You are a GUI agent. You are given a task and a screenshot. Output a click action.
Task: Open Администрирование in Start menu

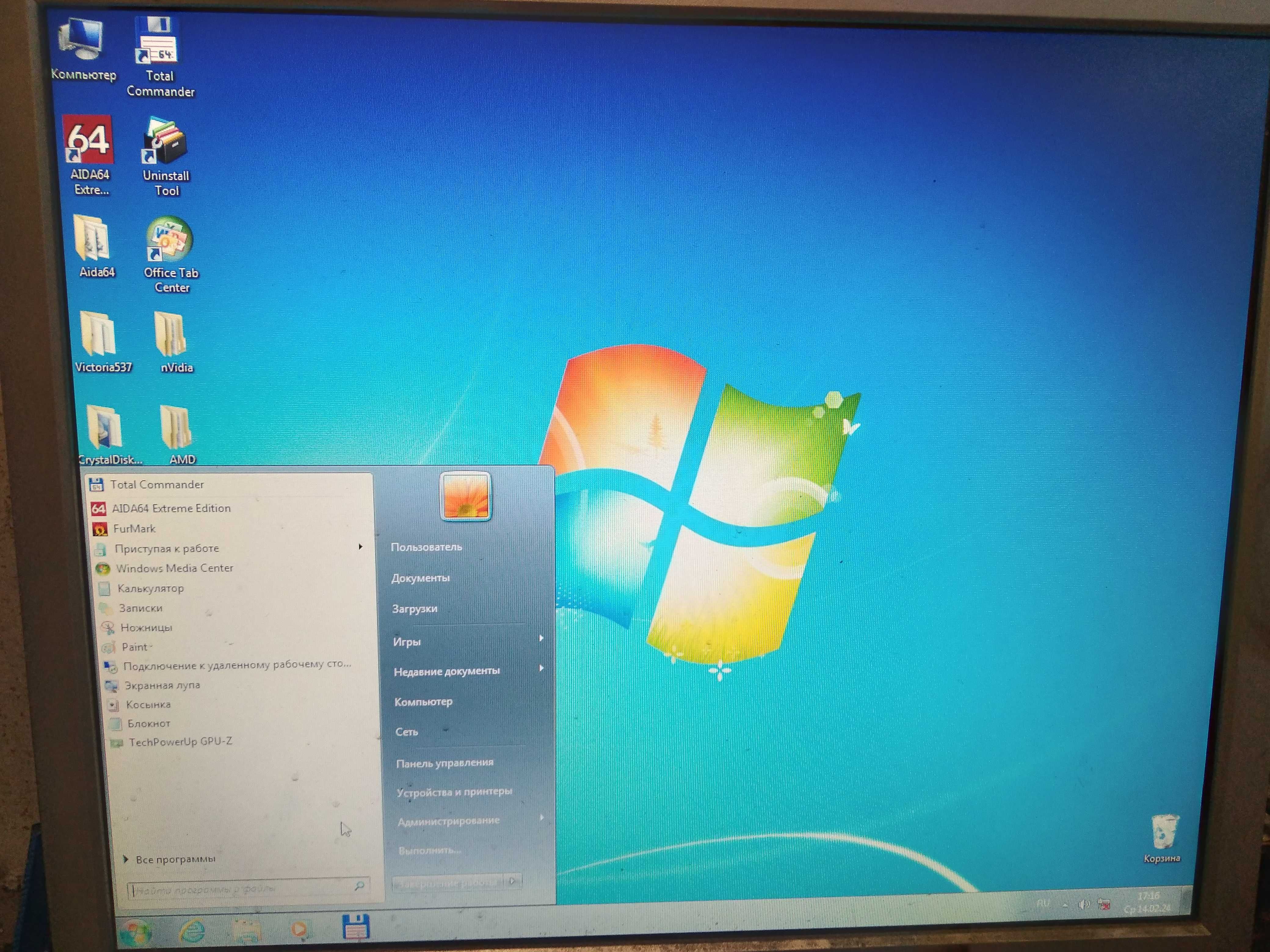[449, 821]
